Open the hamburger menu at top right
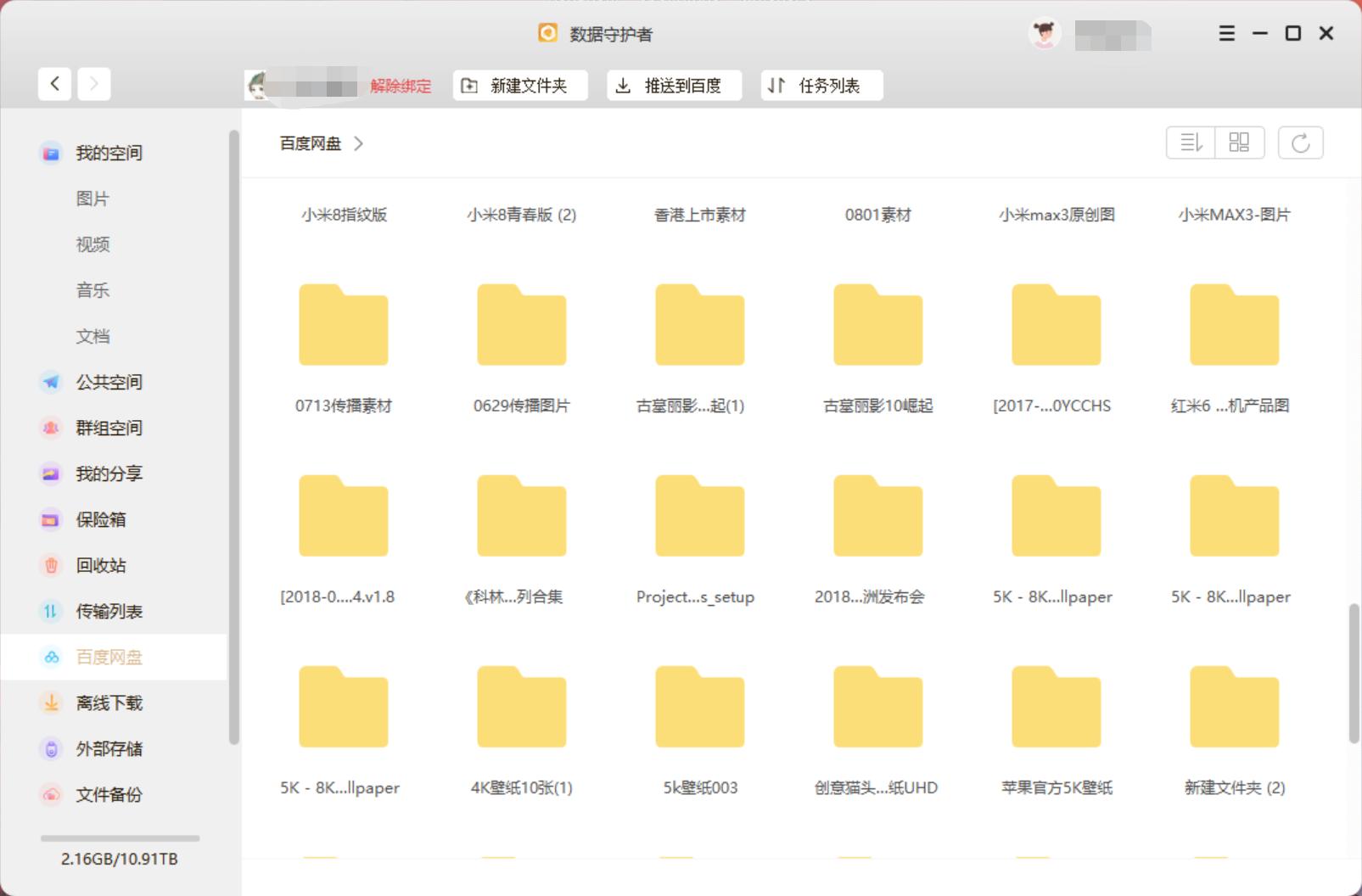 point(1226,33)
